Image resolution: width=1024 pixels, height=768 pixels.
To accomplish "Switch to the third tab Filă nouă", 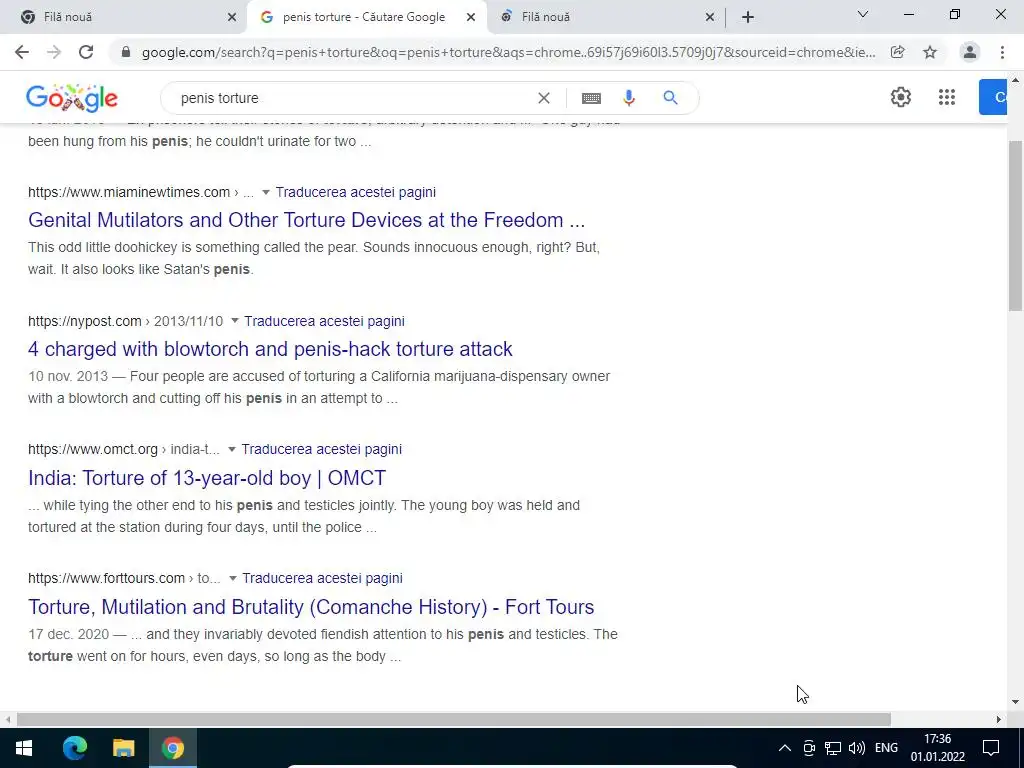I will [x=606, y=17].
